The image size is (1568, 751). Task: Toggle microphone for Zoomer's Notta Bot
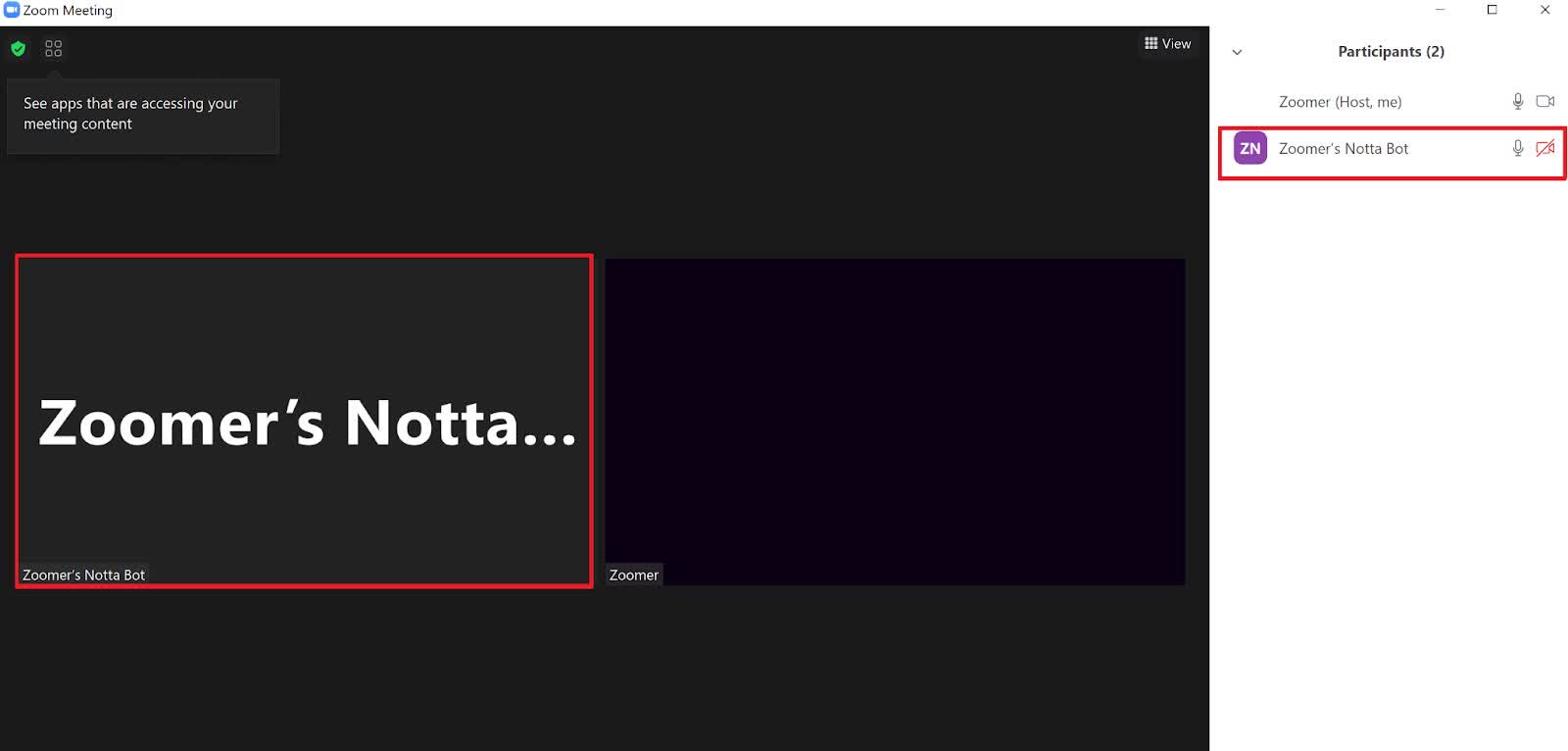click(1518, 148)
